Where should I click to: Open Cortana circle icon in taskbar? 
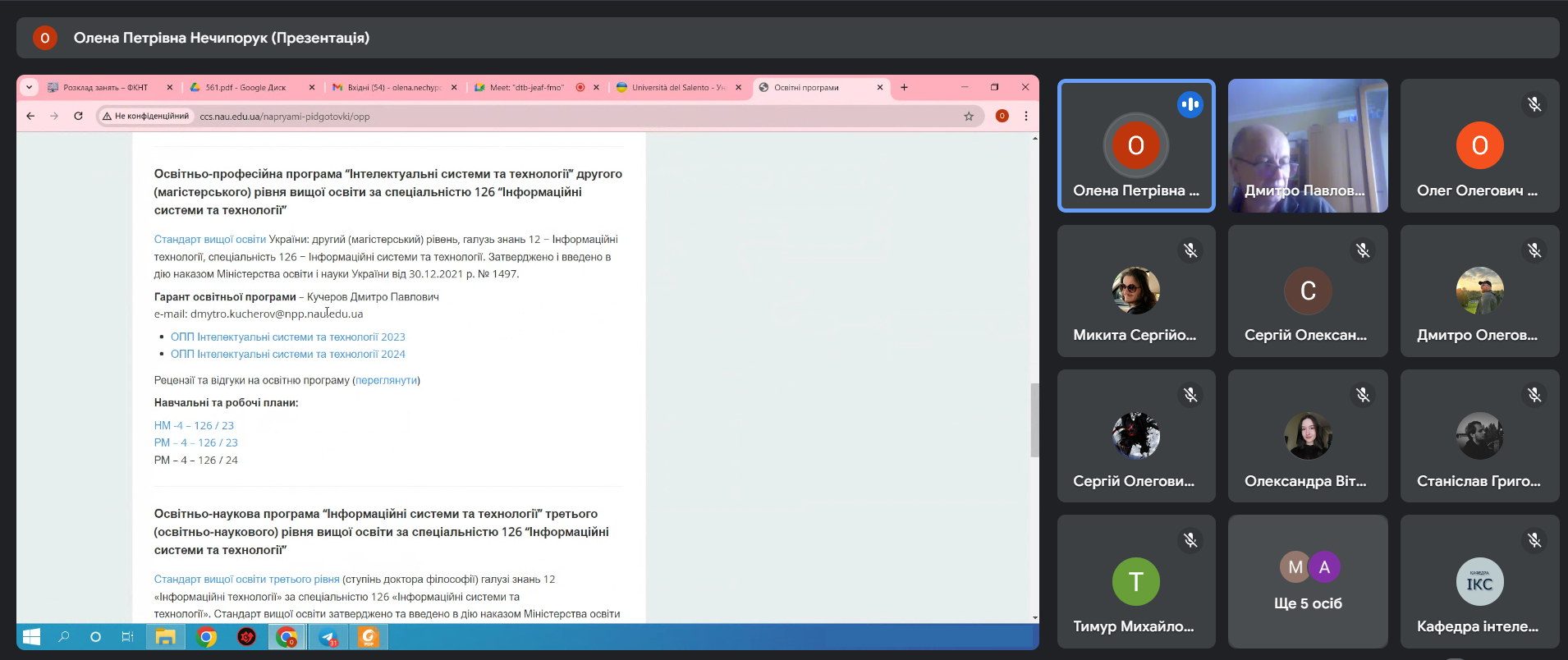pyautogui.click(x=95, y=637)
